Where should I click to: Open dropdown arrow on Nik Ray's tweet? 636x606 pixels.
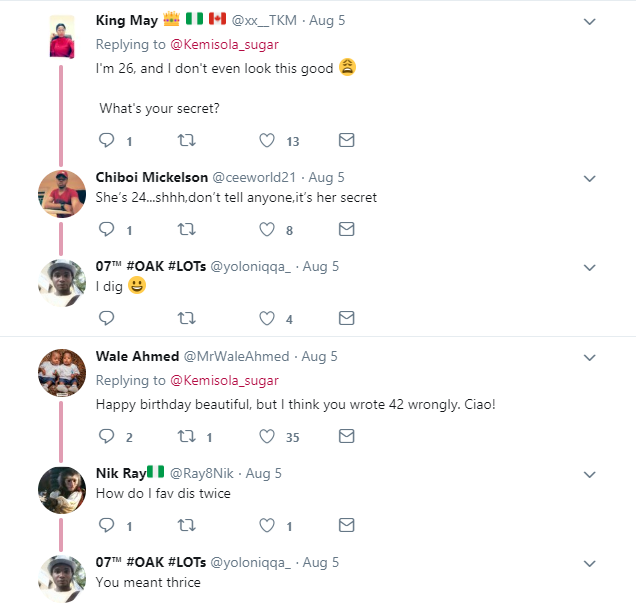click(590, 473)
